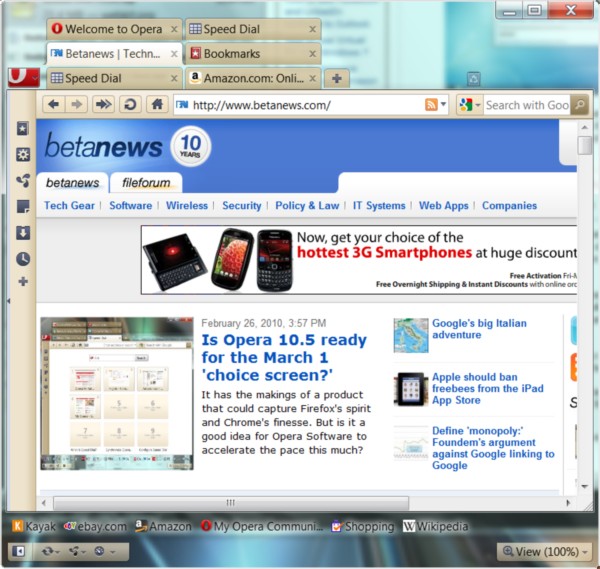The width and height of the screenshot is (600, 569).
Task: Close the Welcome to Opera tab
Action: (x=174, y=29)
